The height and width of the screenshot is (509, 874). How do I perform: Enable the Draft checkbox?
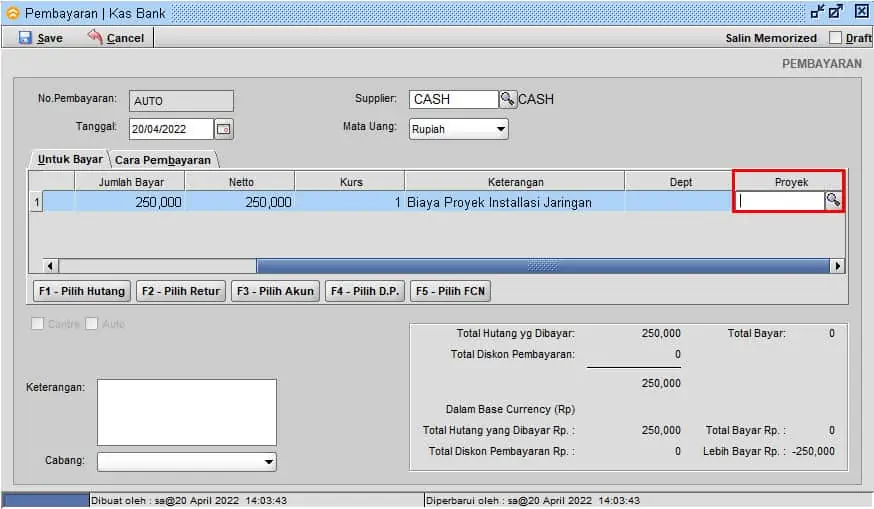point(835,38)
